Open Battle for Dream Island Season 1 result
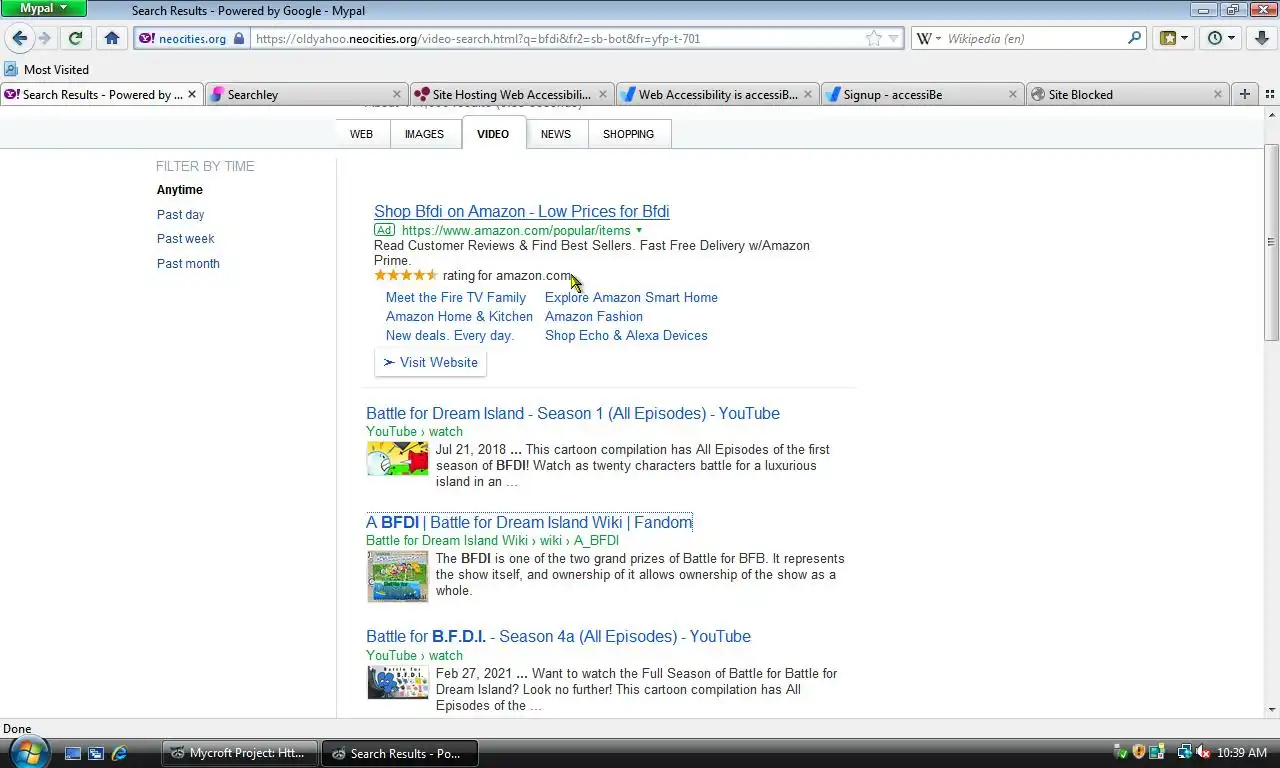 pyautogui.click(x=573, y=413)
